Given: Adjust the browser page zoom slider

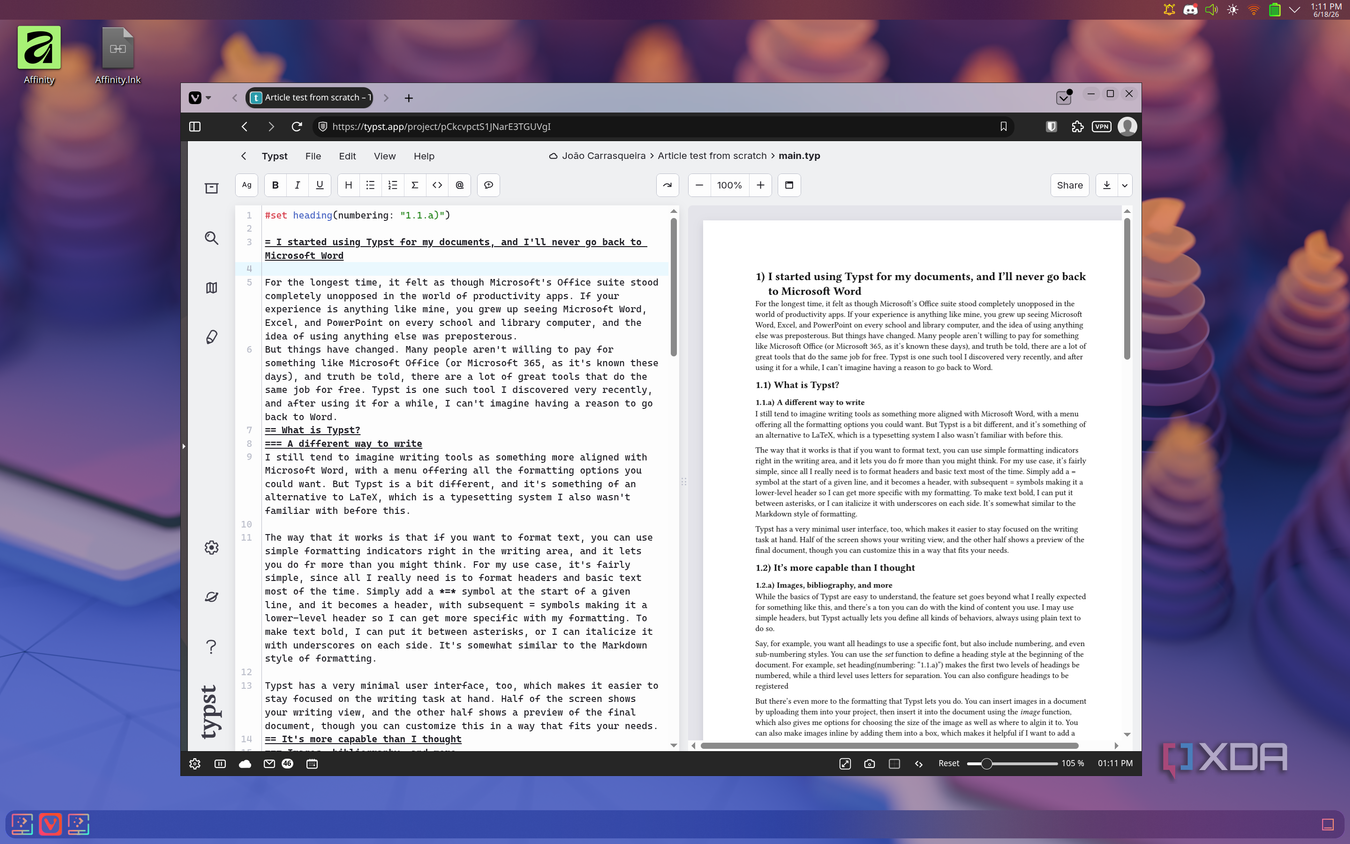Looking at the screenshot, I should pos(1012,763).
